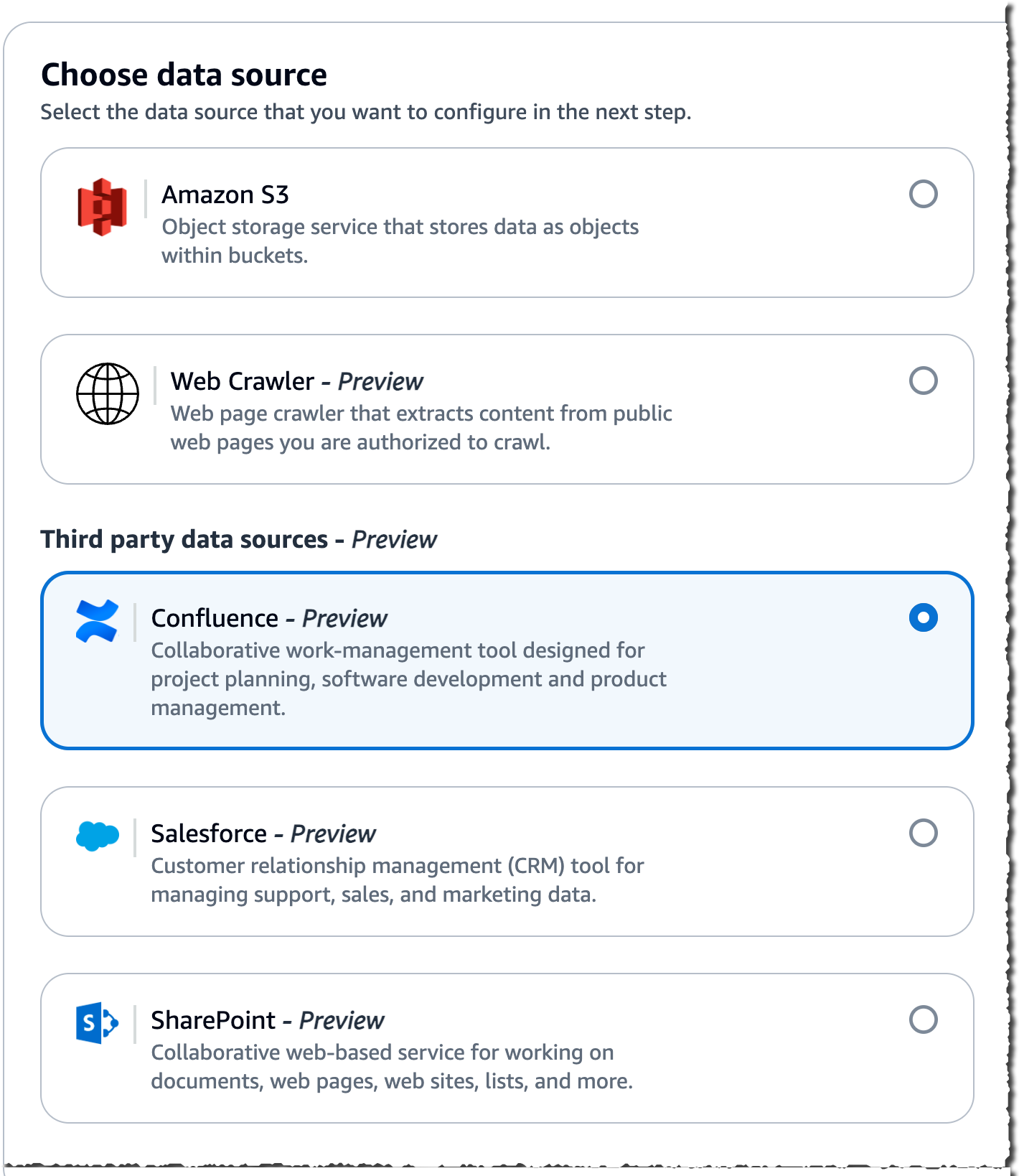Select the Amazon S3 radio button
Image resolution: width=1019 pixels, height=1176 pixels.
[x=923, y=193]
